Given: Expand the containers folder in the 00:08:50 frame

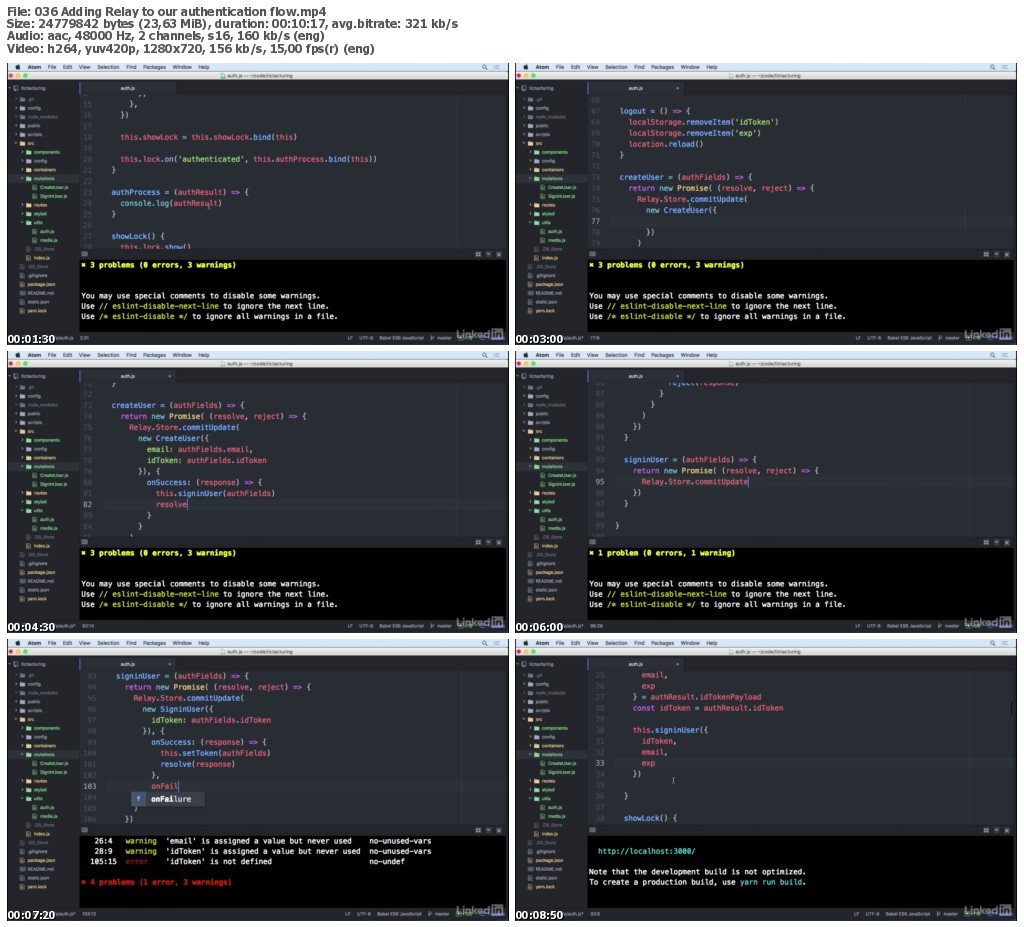Looking at the screenshot, I should [530, 745].
